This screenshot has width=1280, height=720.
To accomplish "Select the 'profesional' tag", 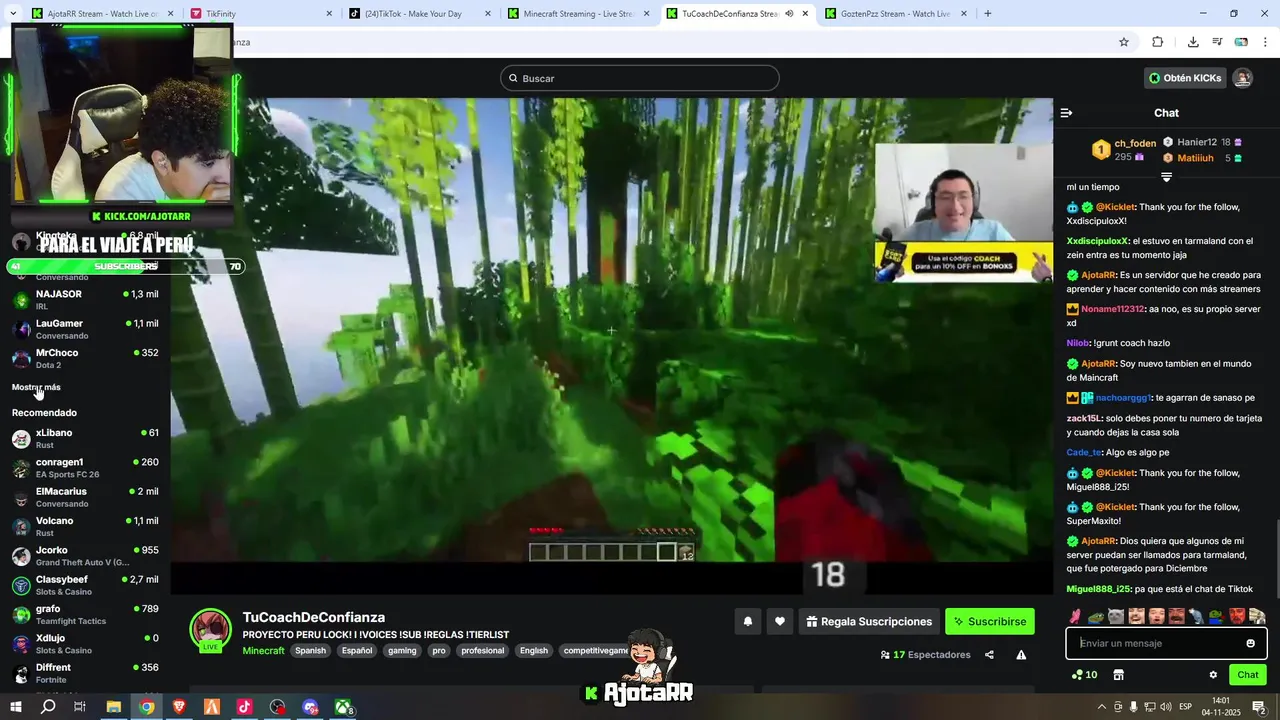I will pyautogui.click(x=483, y=650).
